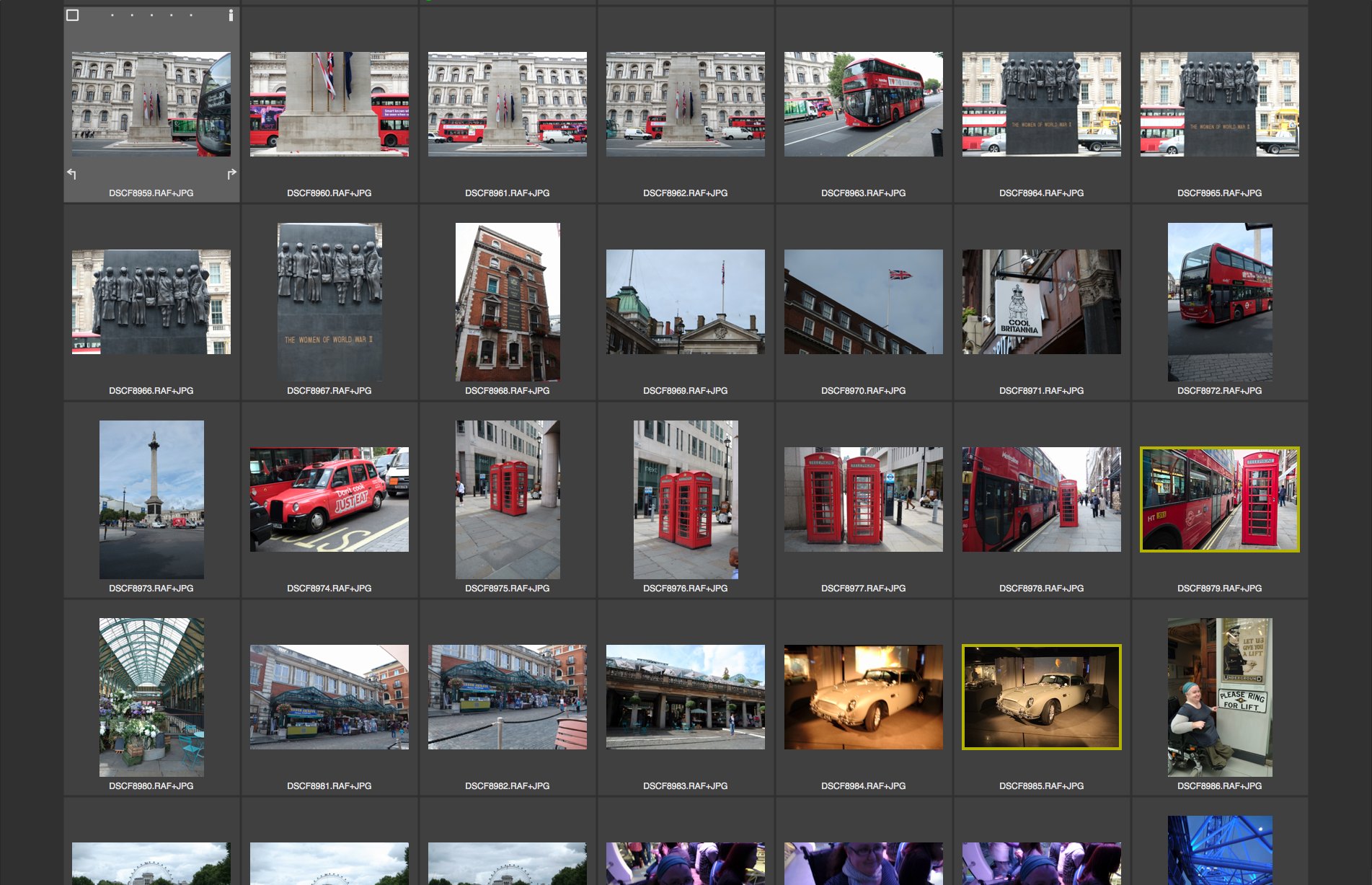Select the DSCF8968 brick building photo

click(x=508, y=301)
